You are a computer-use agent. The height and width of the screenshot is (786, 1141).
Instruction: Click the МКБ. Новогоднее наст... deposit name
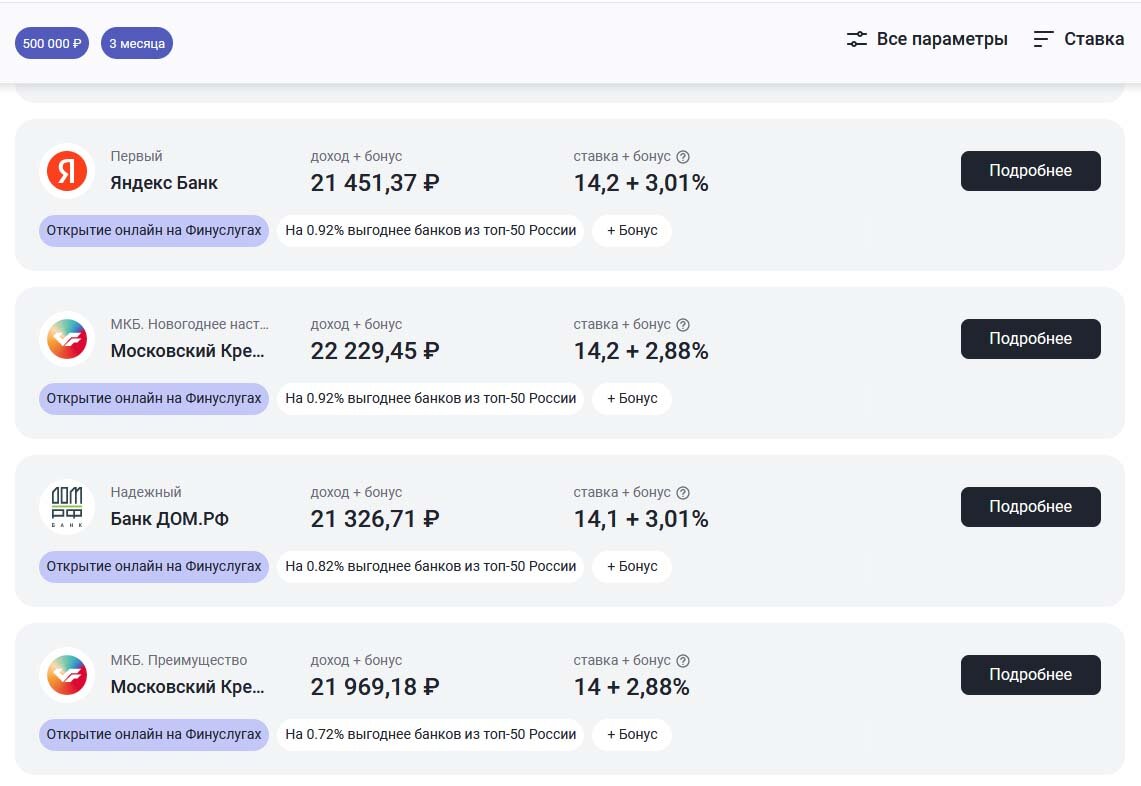pos(189,325)
